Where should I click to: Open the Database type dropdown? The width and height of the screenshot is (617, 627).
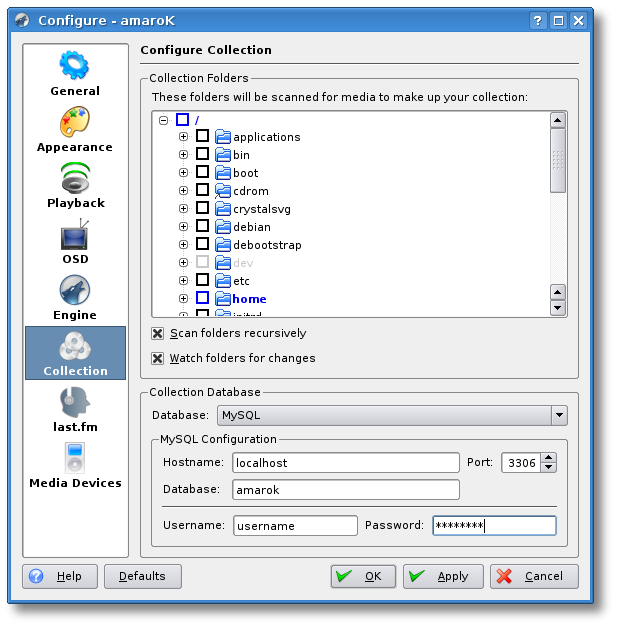[x=558, y=414]
